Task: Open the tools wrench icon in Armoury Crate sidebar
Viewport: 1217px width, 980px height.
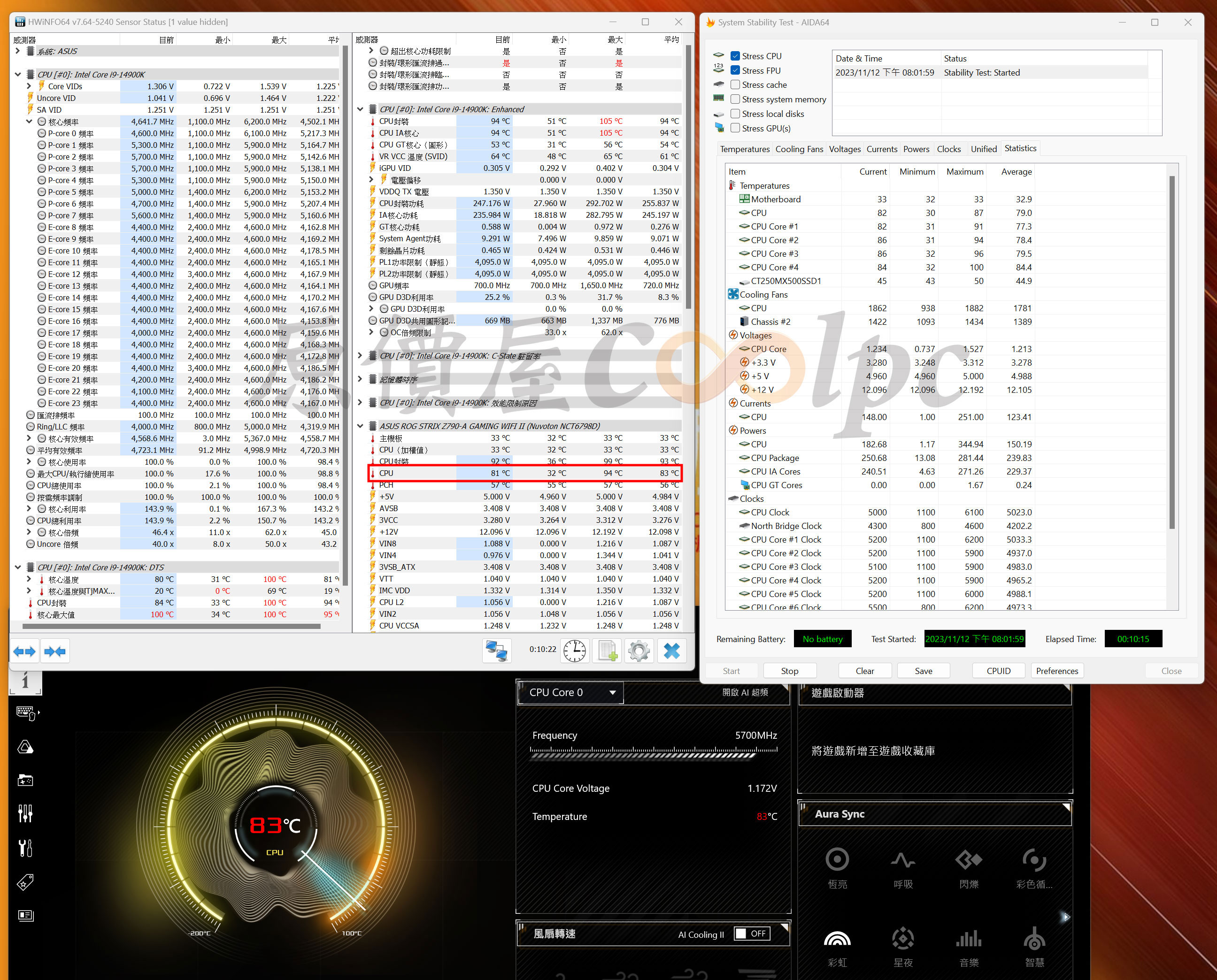Action: click(x=25, y=848)
